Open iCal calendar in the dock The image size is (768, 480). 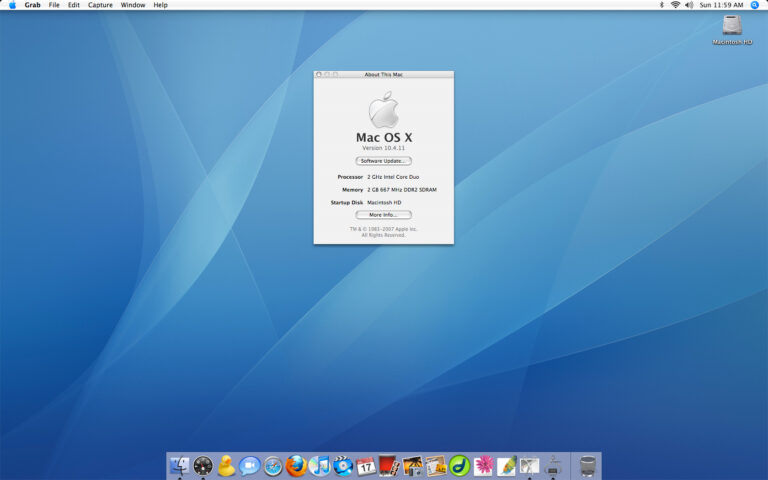click(x=366, y=465)
